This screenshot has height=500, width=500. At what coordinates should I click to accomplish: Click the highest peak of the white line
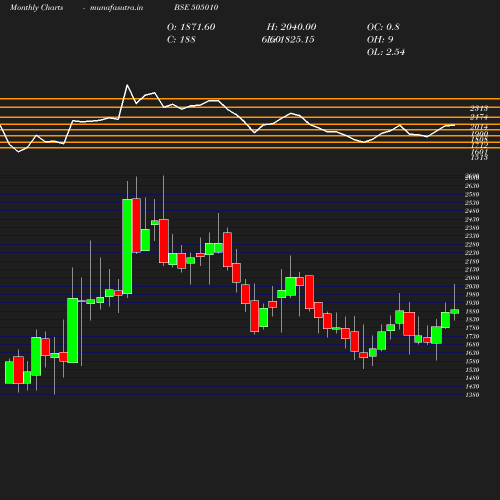click(127, 85)
